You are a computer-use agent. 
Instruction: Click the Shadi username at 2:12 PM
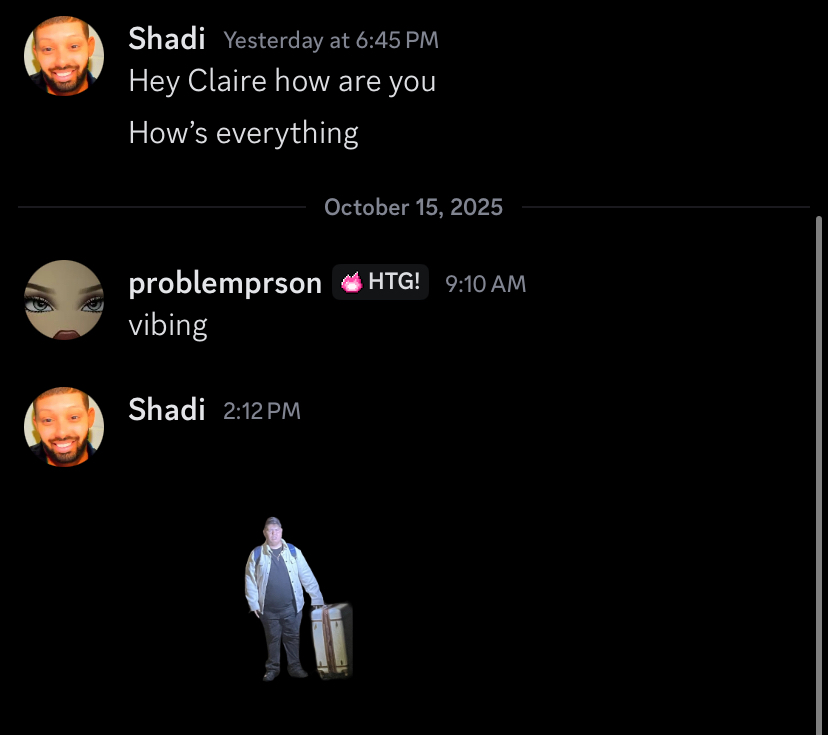pyautogui.click(x=167, y=410)
